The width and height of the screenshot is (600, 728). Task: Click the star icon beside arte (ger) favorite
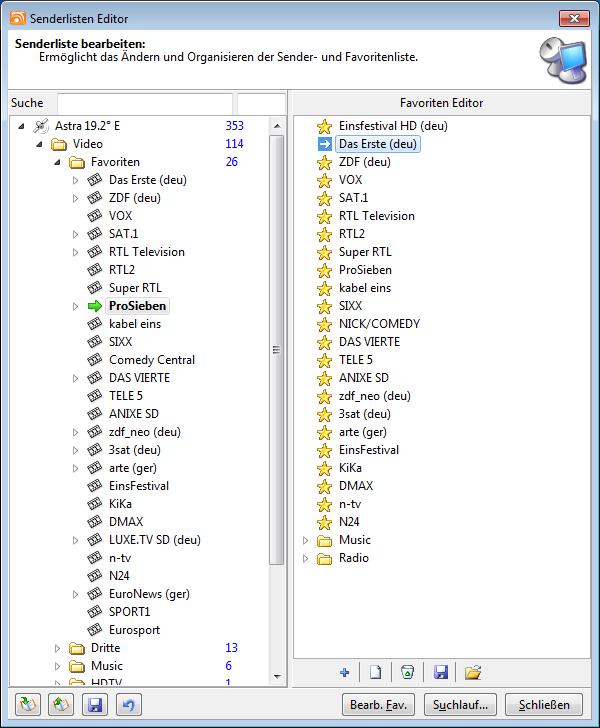tap(324, 432)
